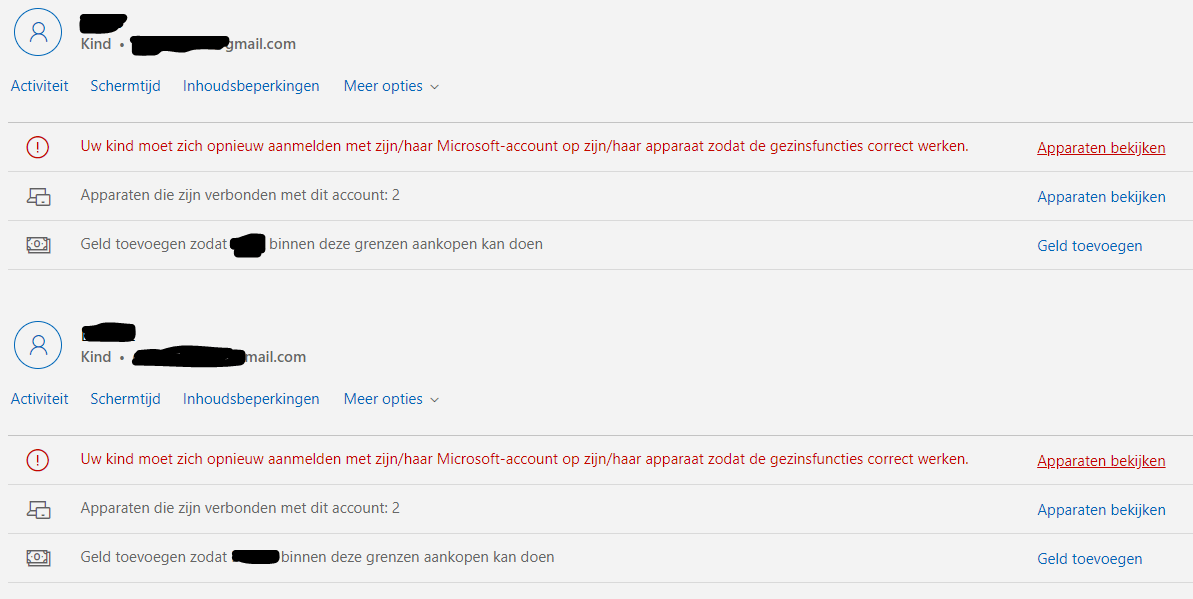Open Schermtijd for the second child

pos(125,399)
